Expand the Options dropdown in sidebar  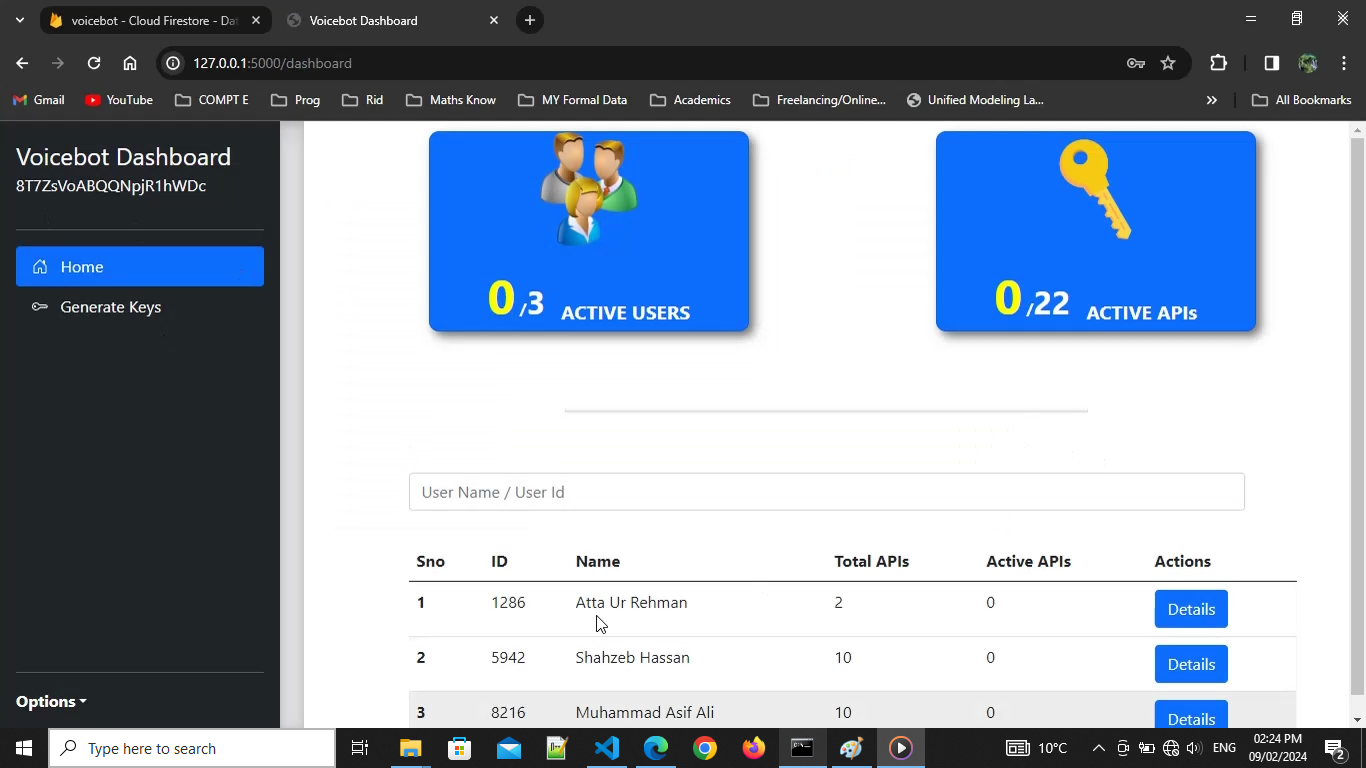[x=51, y=702]
